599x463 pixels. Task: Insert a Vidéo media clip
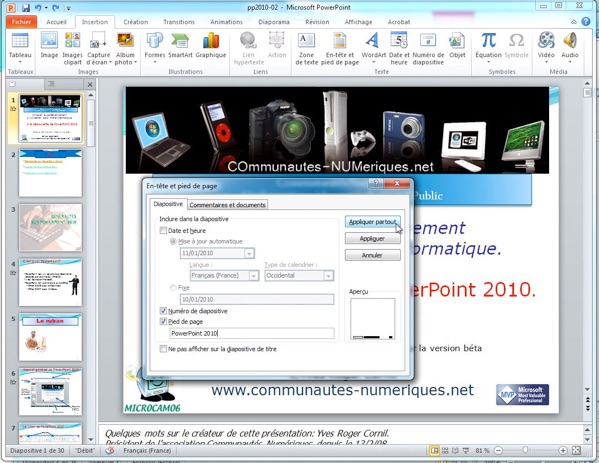coord(546,48)
